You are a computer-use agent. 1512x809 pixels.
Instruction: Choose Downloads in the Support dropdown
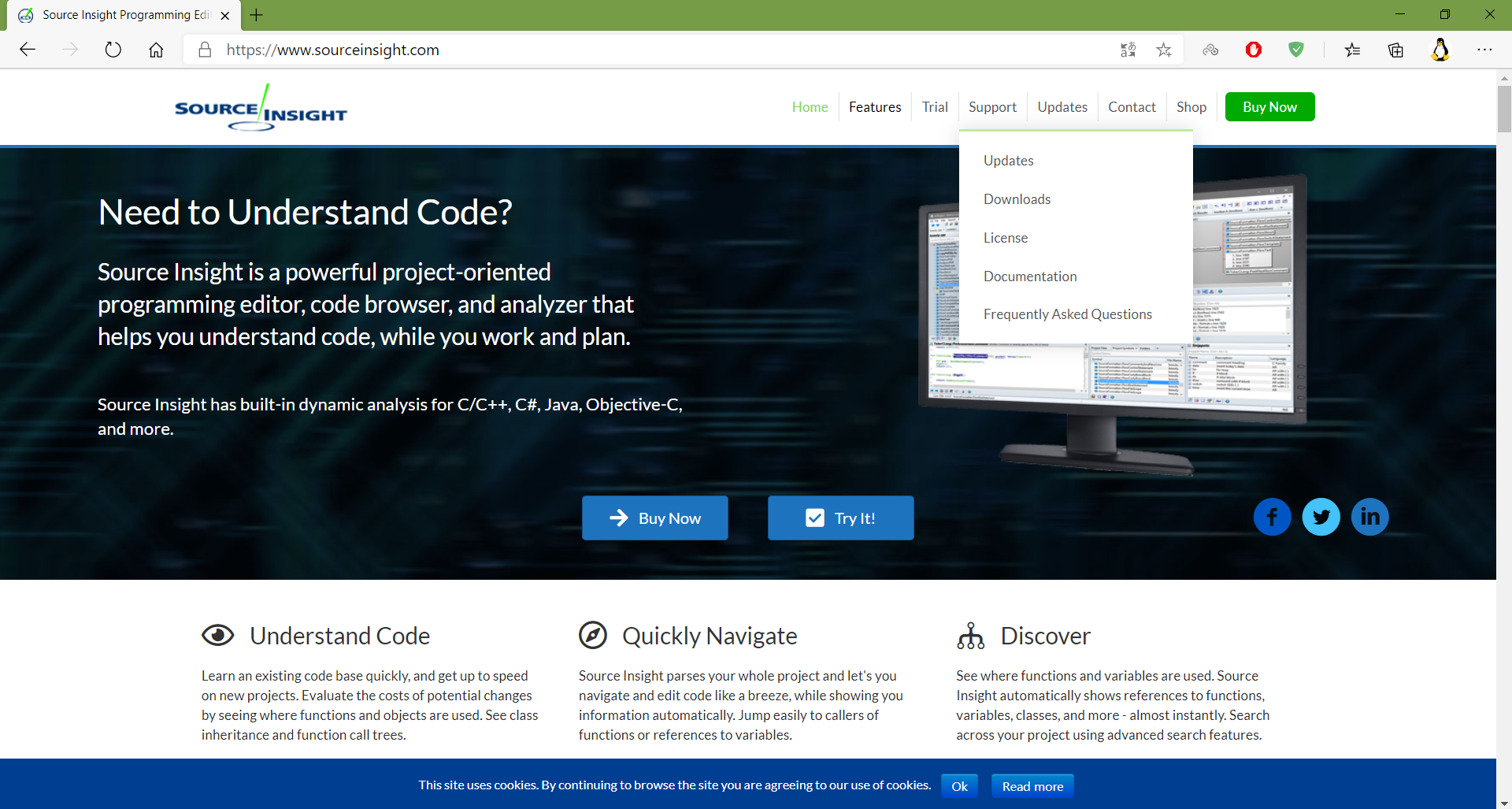pyautogui.click(x=1017, y=199)
